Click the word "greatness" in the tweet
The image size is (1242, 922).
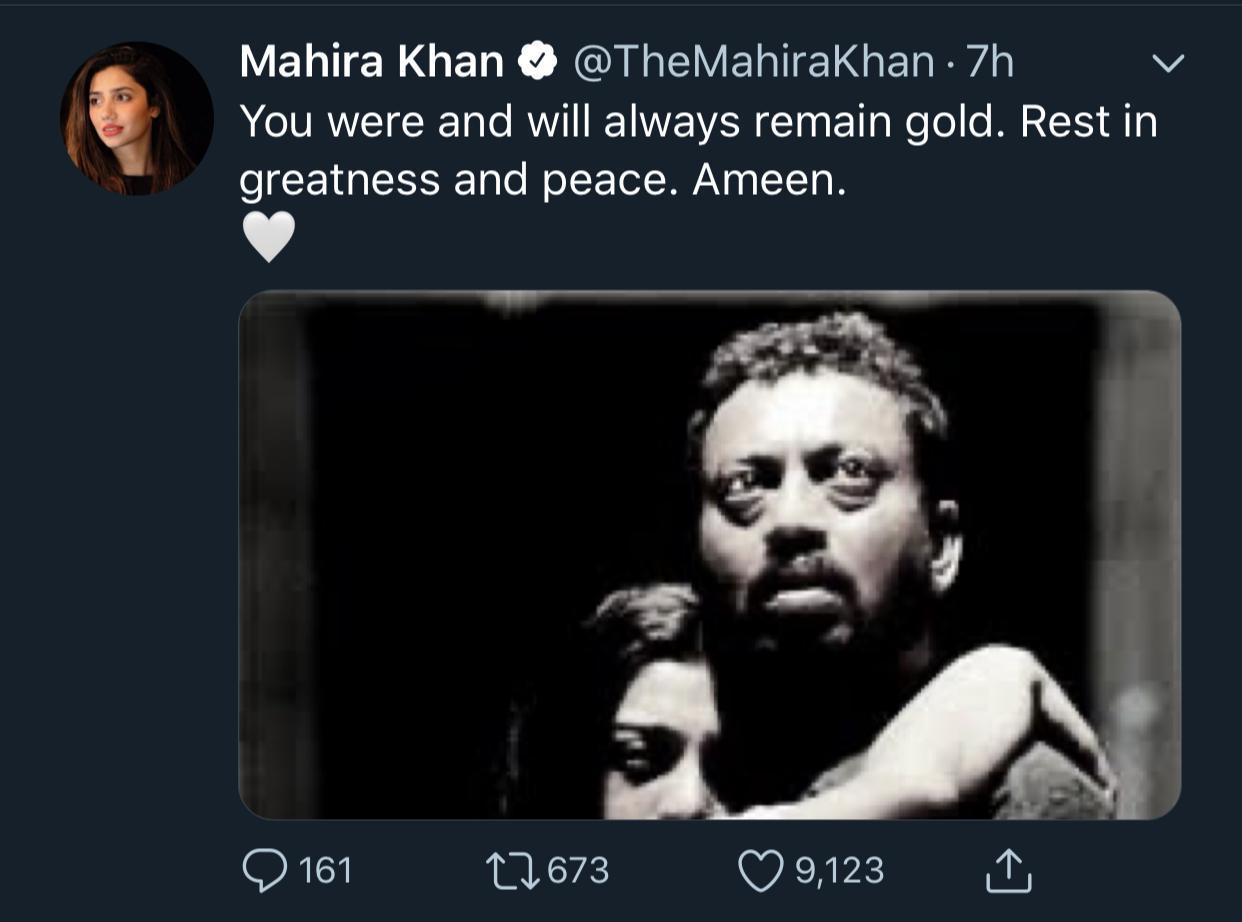point(340,180)
